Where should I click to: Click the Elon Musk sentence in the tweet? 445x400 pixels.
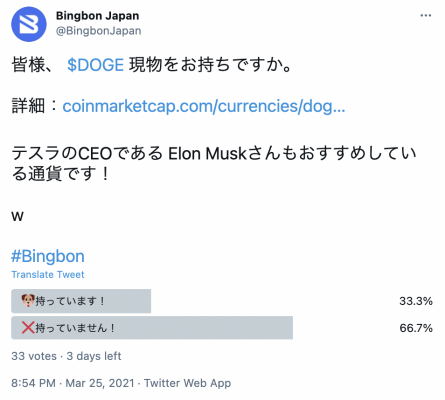214,163
